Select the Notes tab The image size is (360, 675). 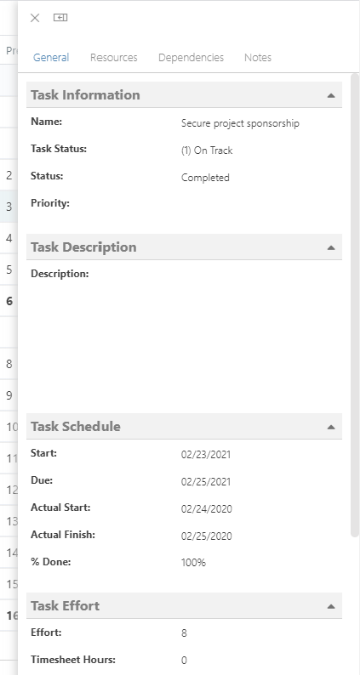(258, 57)
